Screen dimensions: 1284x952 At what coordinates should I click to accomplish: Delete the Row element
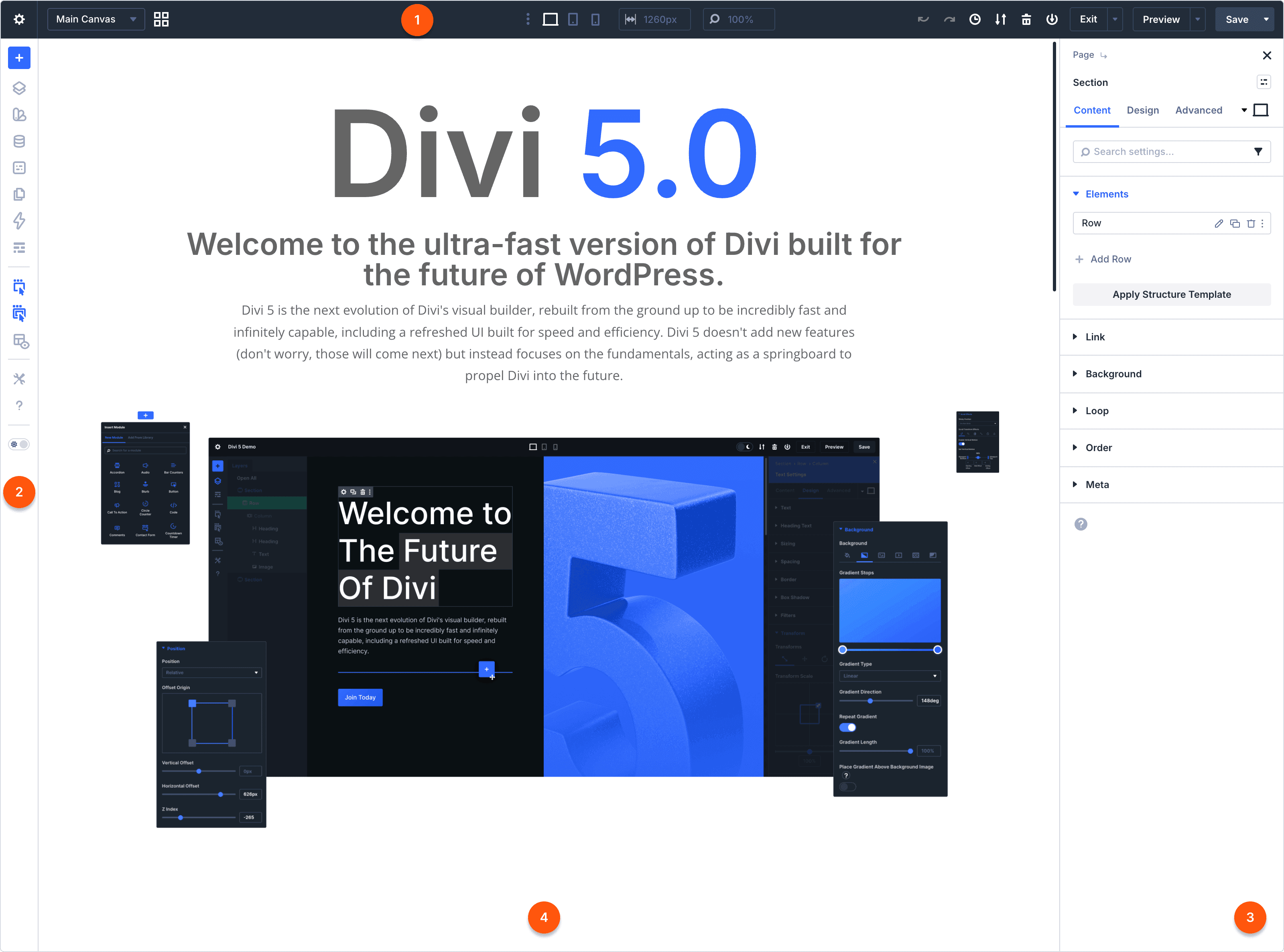point(1251,224)
